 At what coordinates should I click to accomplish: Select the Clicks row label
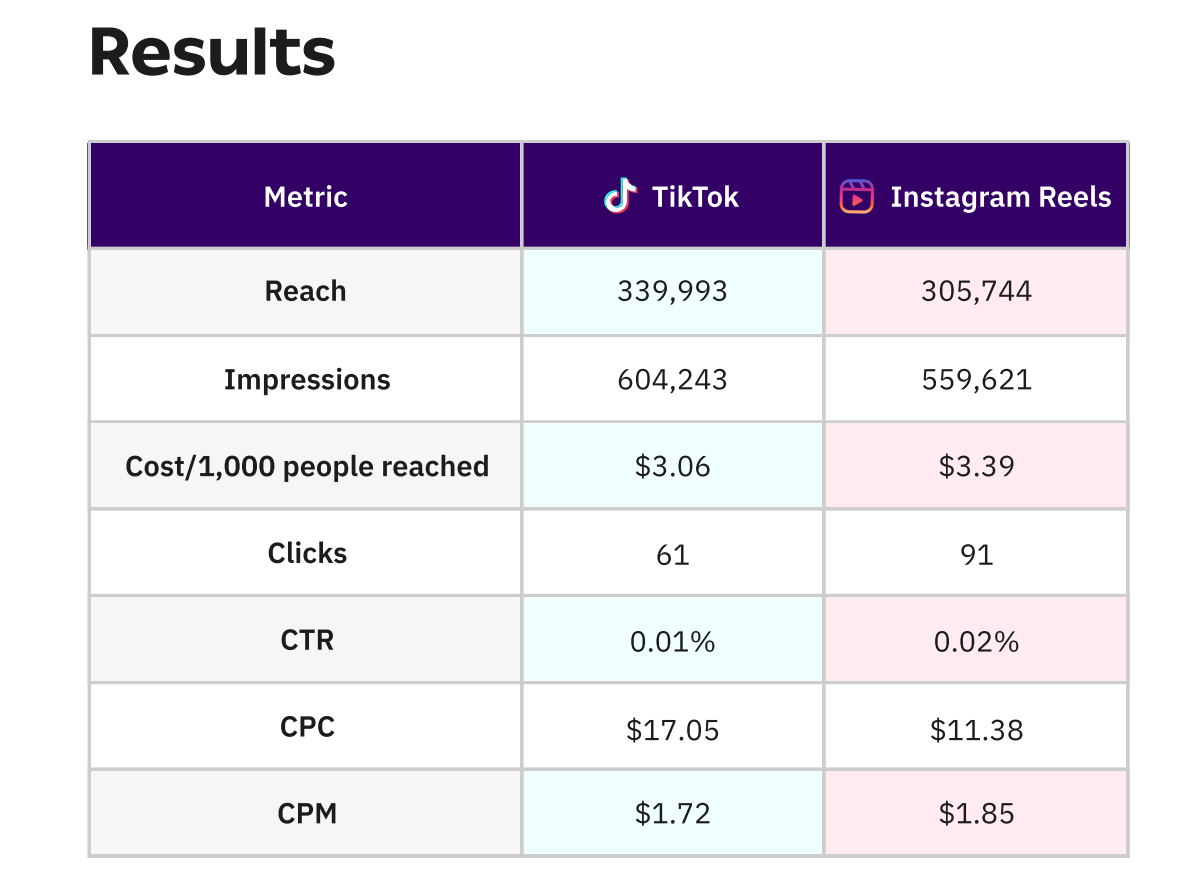click(x=307, y=553)
